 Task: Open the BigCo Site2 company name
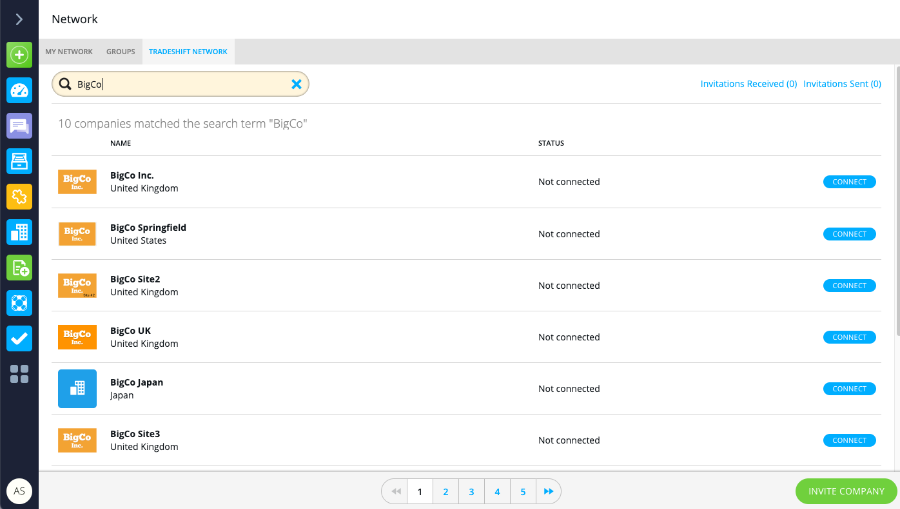135,279
